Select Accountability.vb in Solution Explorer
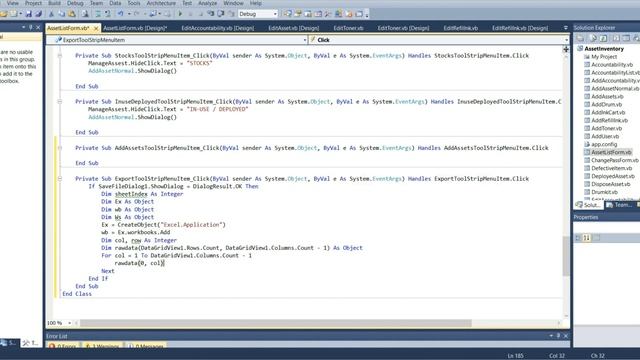The image size is (640, 360). [612, 64]
